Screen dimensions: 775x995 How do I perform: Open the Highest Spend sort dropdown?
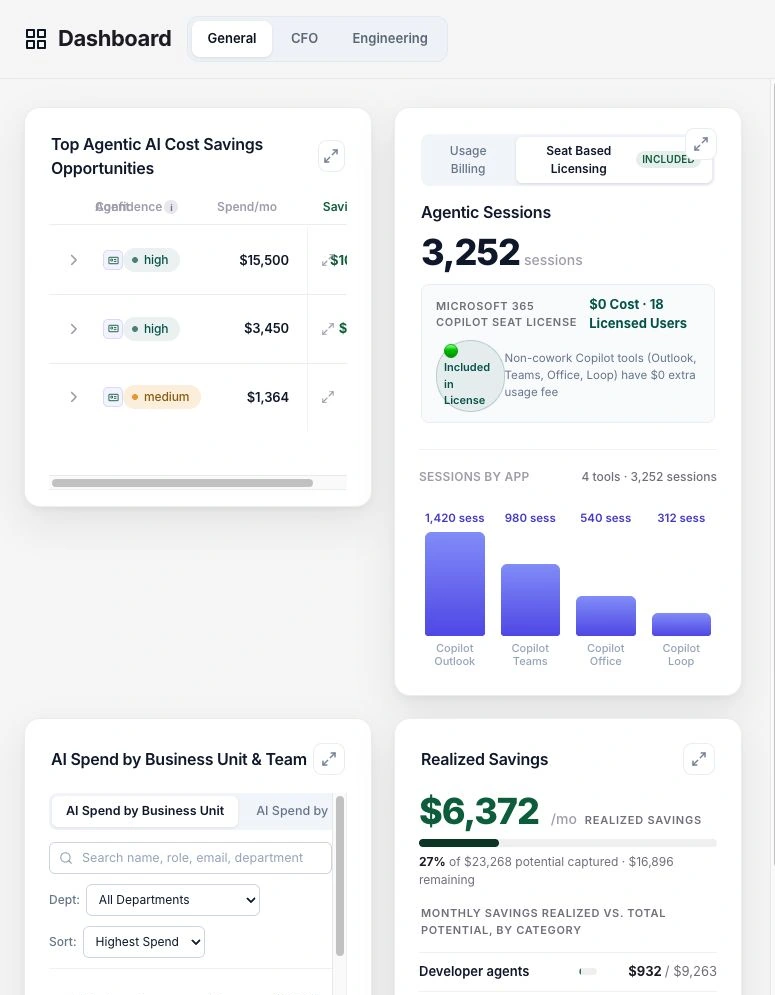(x=144, y=942)
